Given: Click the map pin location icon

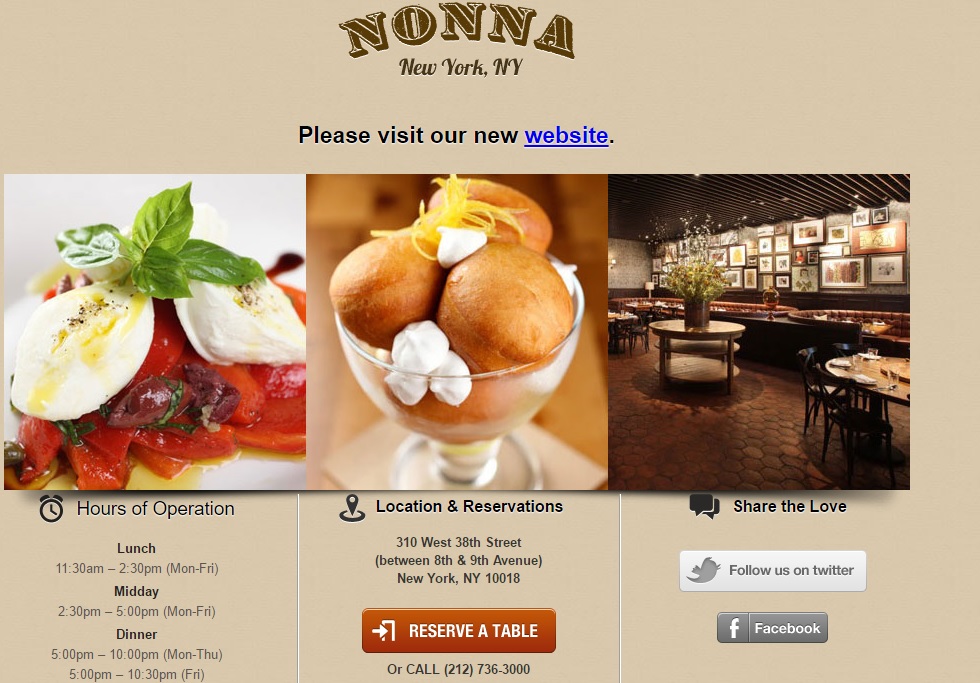Looking at the screenshot, I should pyautogui.click(x=352, y=508).
